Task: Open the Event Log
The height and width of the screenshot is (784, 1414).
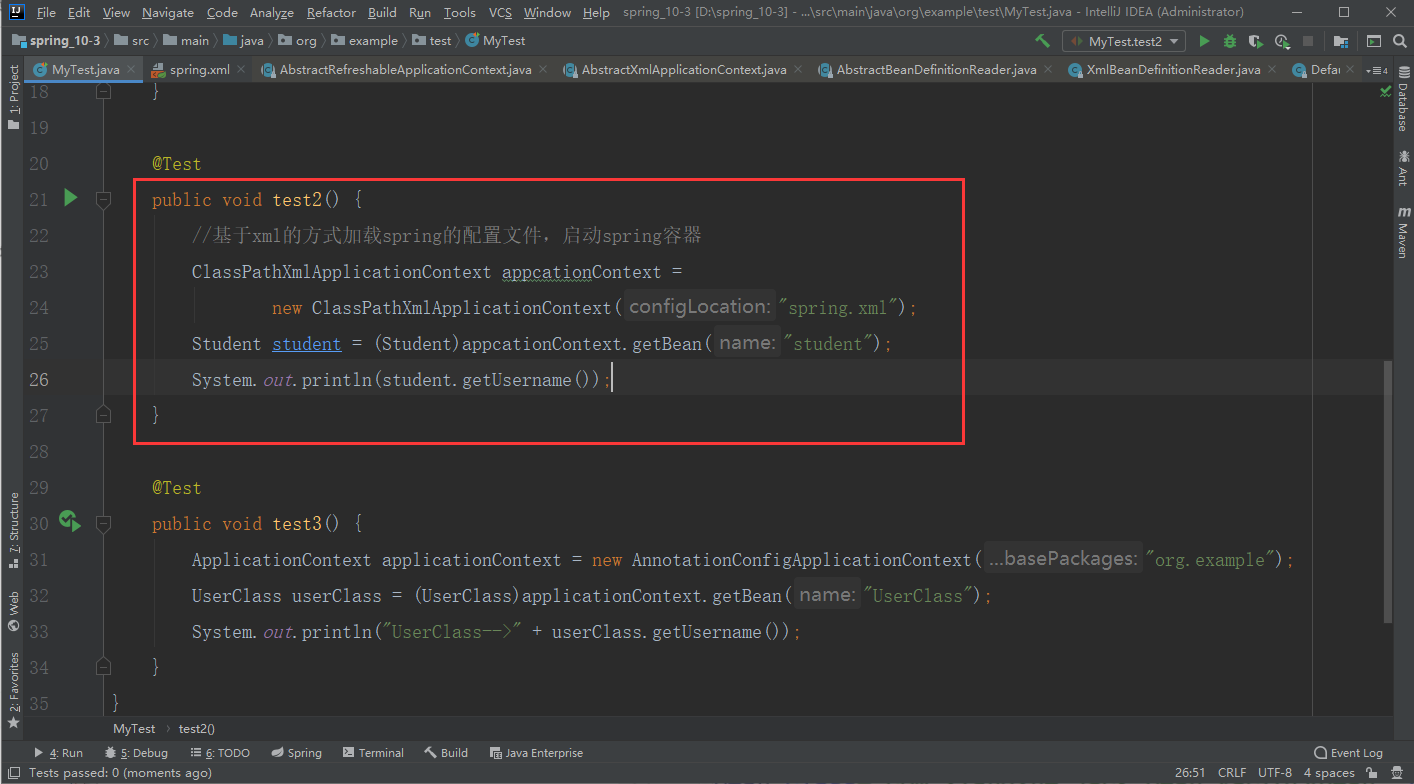Action: point(1348,753)
